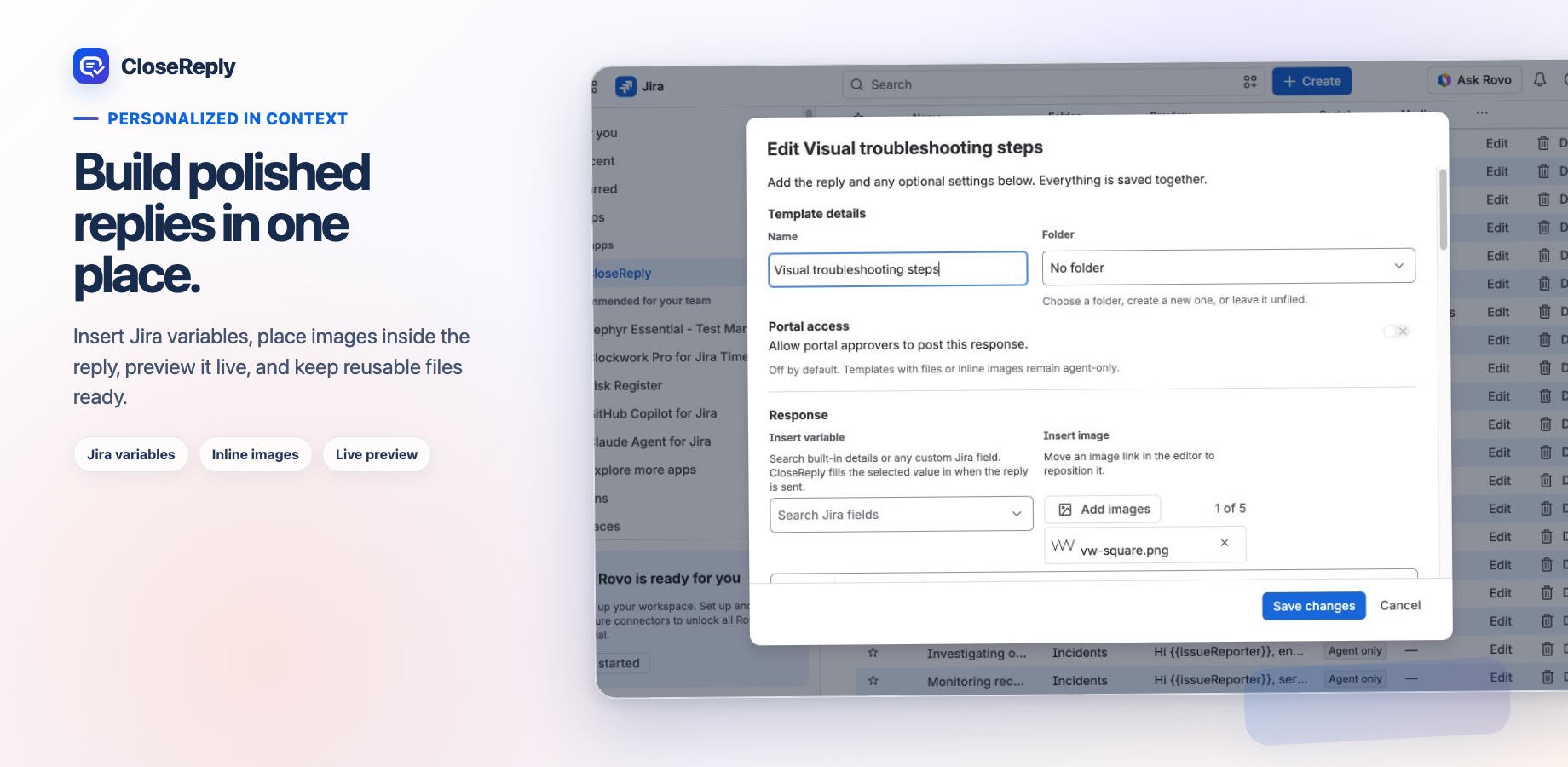Open Zephyr Essential in the sidebar

669,329
